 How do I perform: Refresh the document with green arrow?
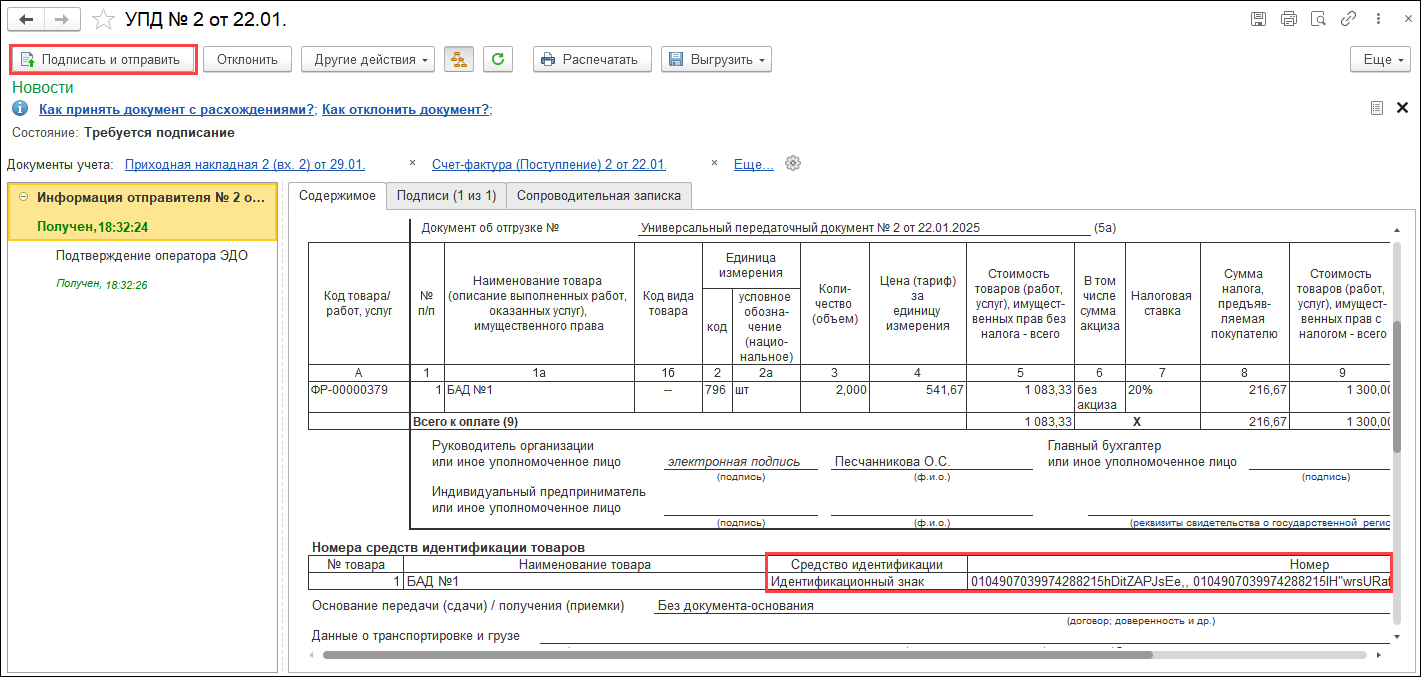[498, 59]
